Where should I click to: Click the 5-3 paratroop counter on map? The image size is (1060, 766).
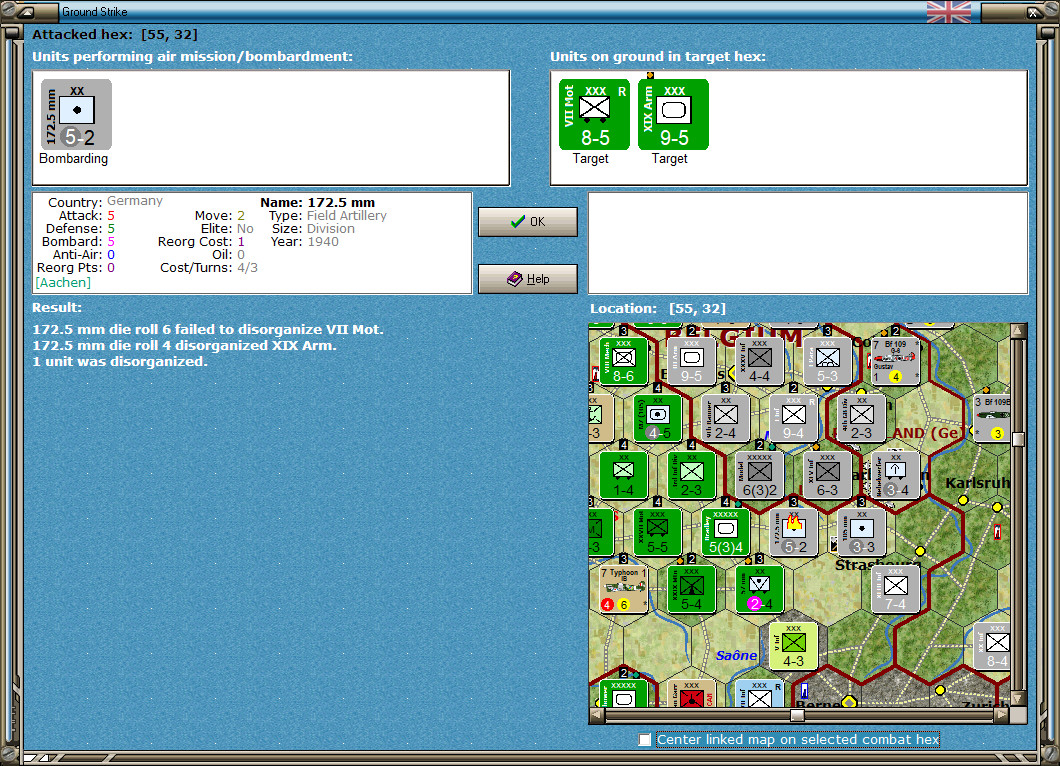coord(827,361)
